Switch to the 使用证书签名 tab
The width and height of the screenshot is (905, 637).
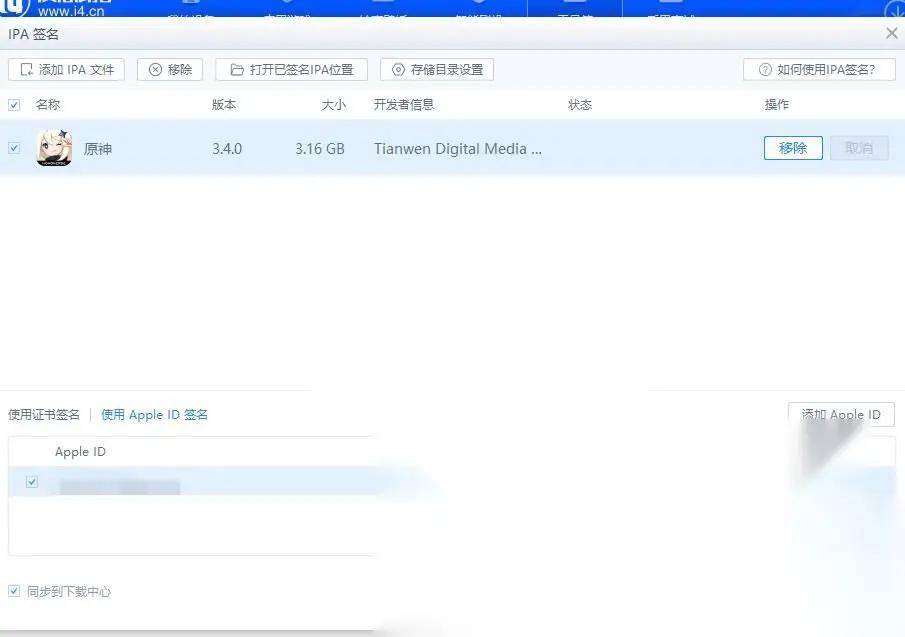point(44,415)
